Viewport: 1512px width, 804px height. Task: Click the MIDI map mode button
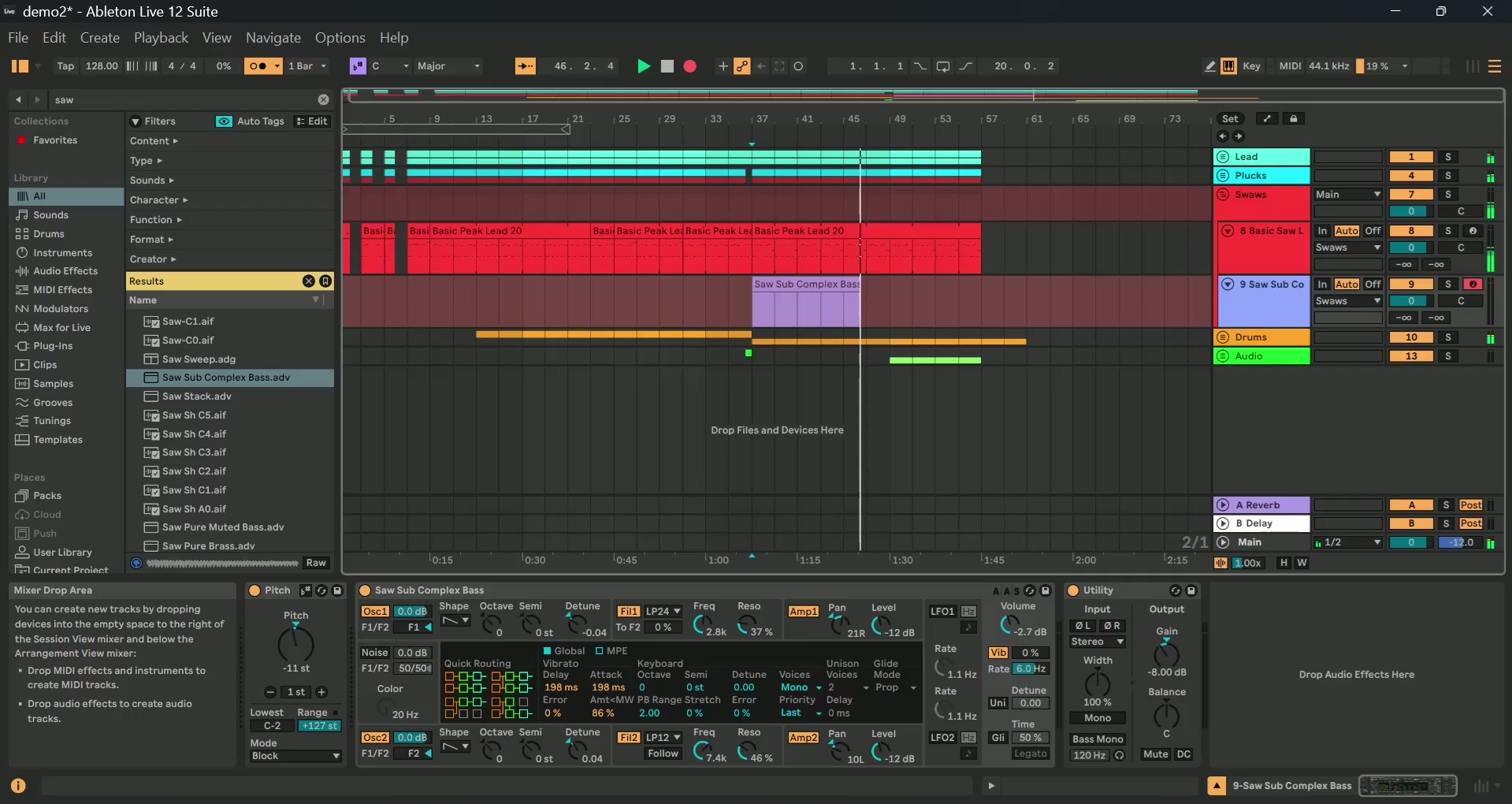click(x=1290, y=66)
